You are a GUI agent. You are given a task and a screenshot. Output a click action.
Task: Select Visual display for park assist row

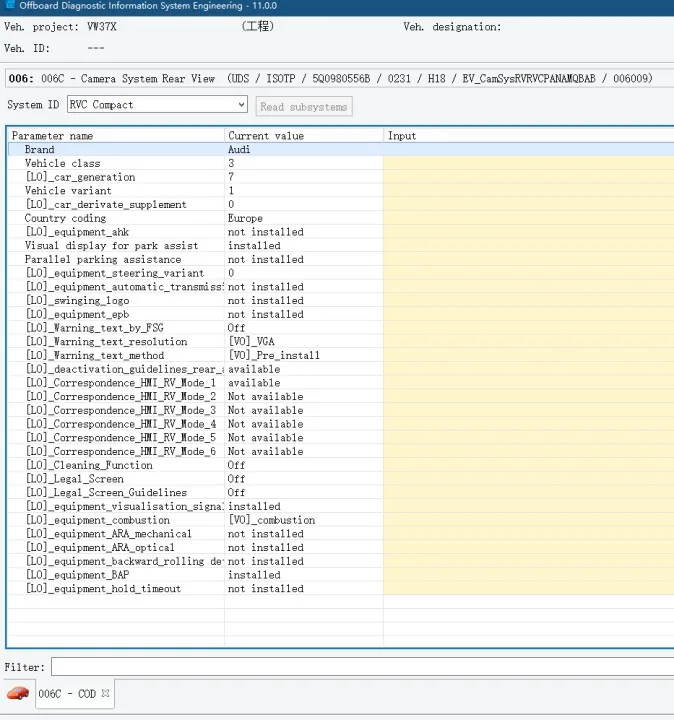point(341,246)
